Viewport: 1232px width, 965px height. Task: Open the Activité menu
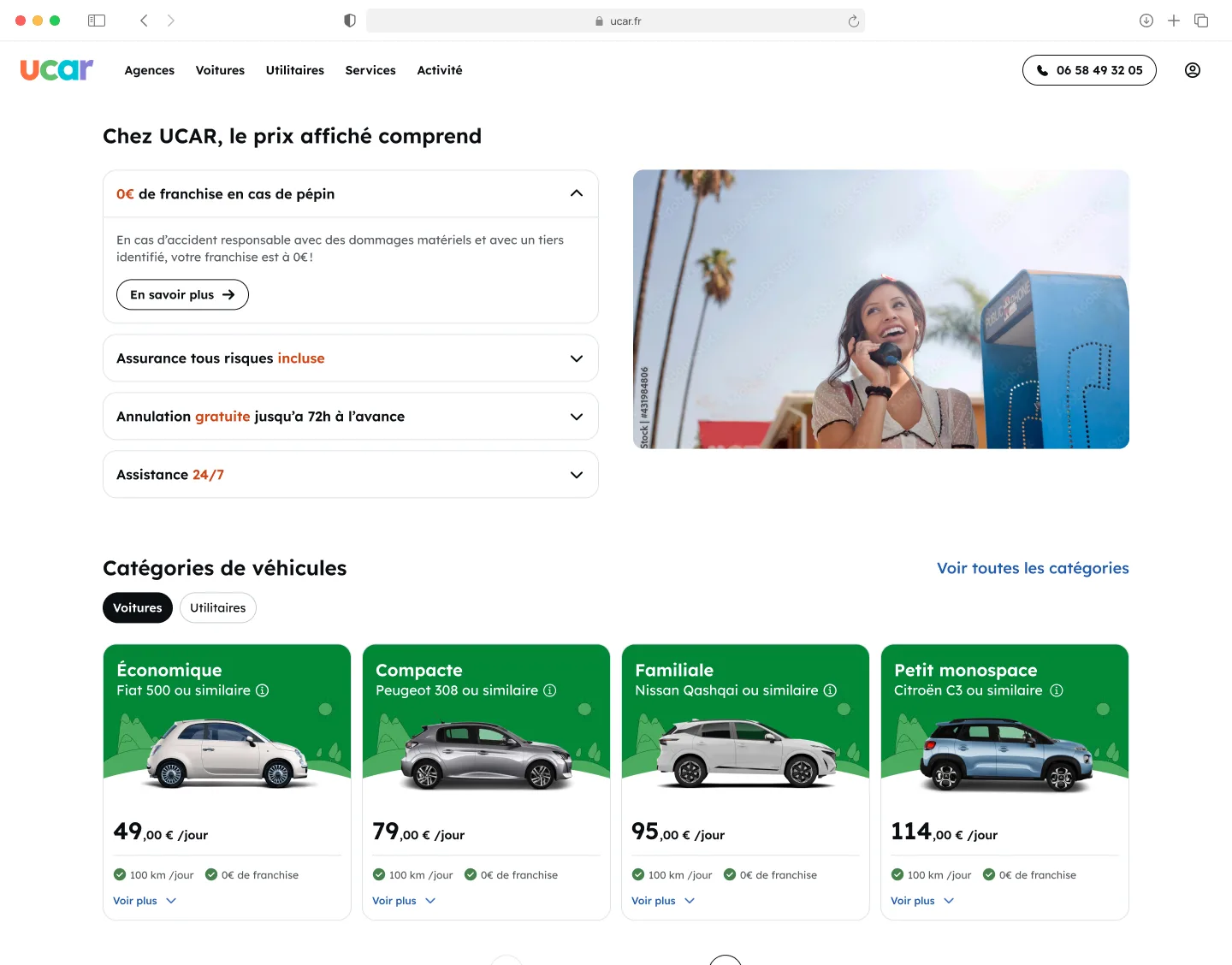coord(440,70)
